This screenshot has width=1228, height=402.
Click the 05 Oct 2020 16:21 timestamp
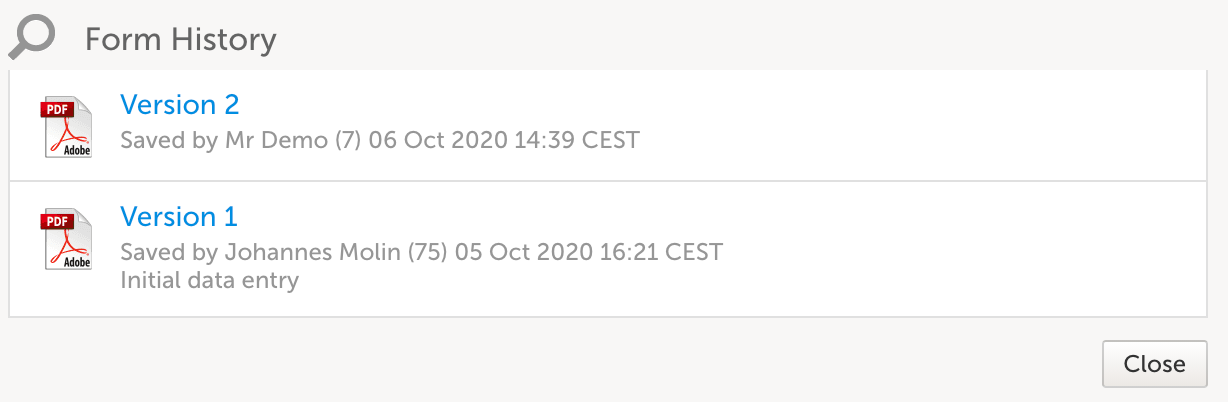pos(588,252)
